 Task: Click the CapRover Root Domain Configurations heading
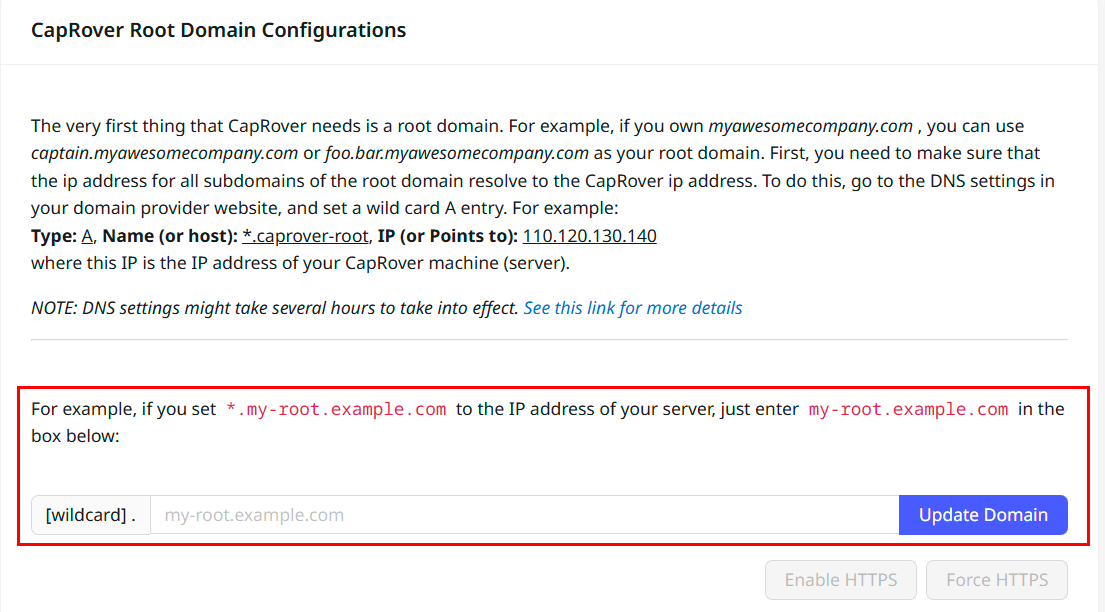pyautogui.click(x=218, y=30)
